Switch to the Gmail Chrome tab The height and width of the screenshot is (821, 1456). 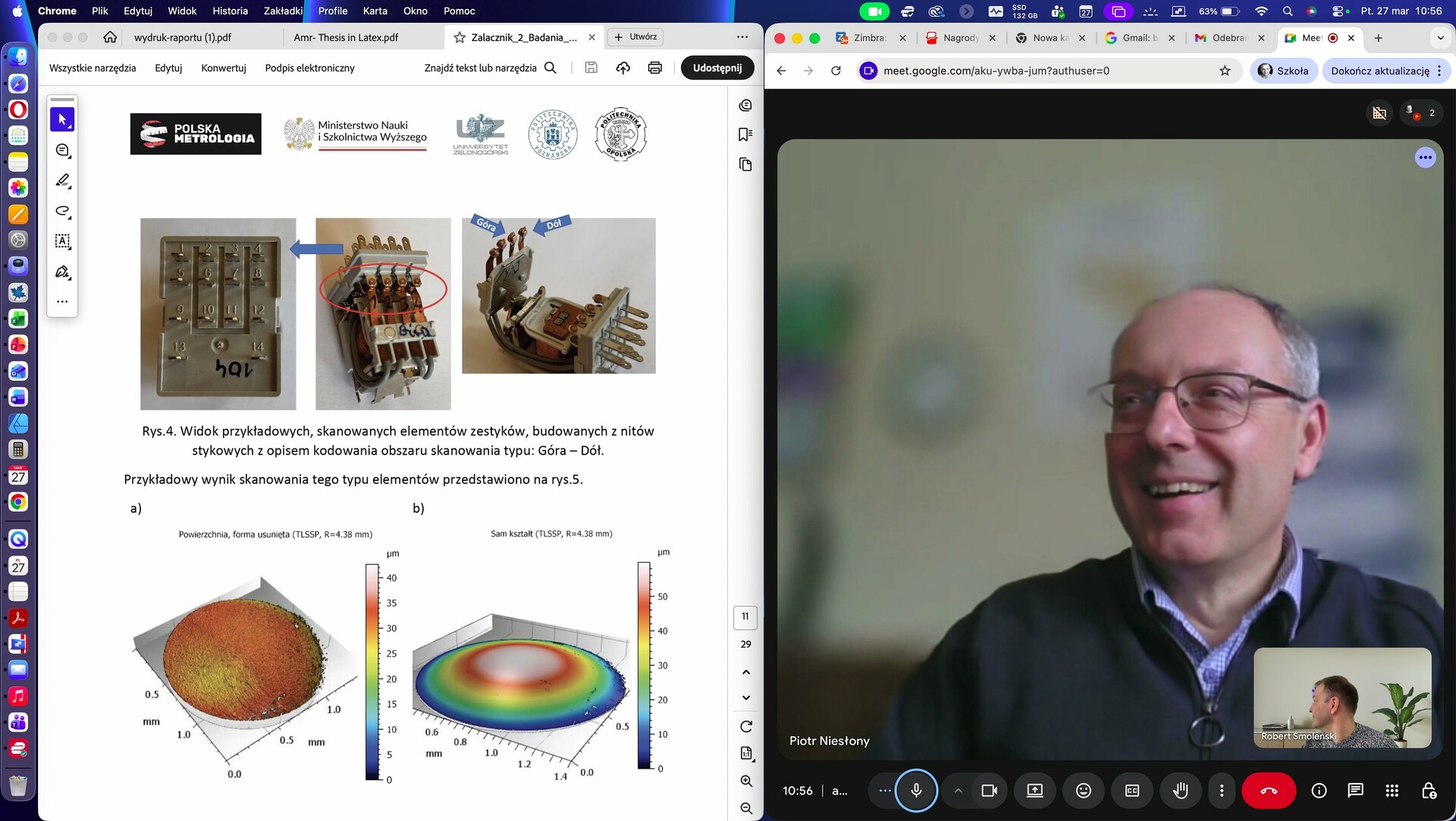tap(1141, 38)
